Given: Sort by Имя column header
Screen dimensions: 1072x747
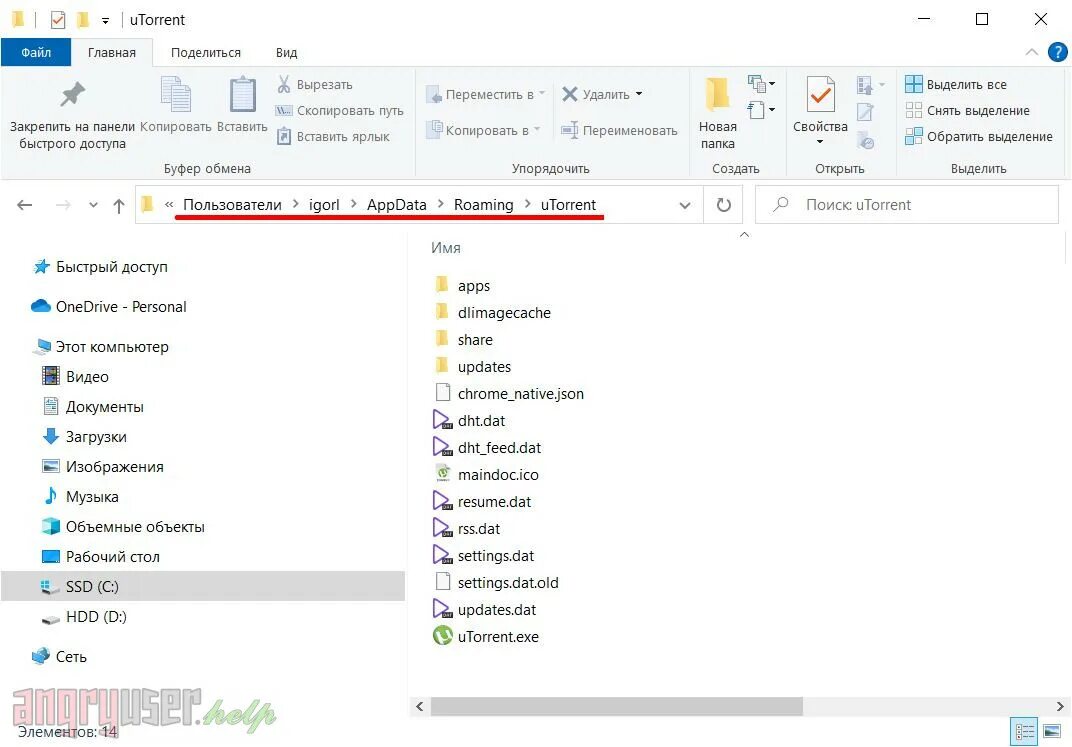Looking at the screenshot, I should (446, 247).
